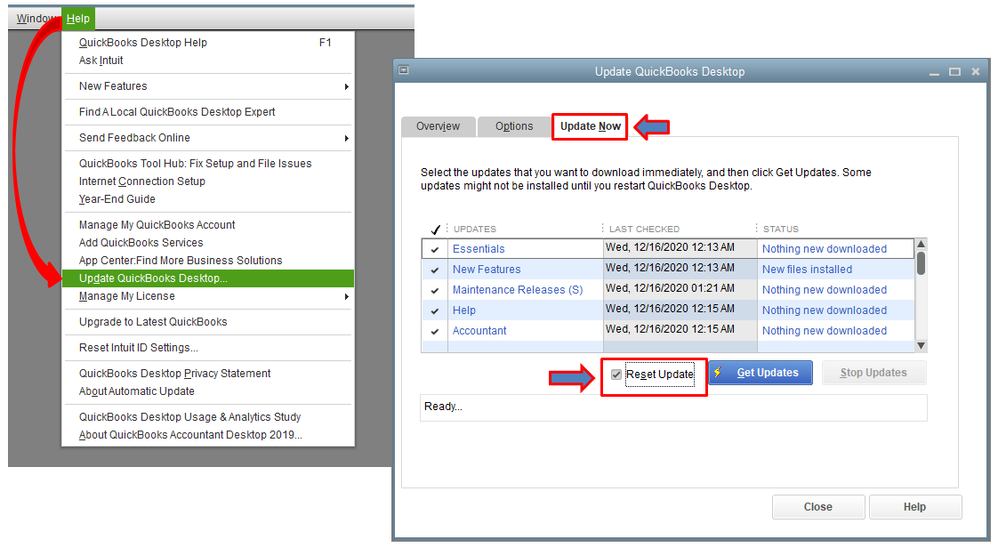Open the New Features update link
The height and width of the screenshot is (548, 998).
point(486,269)
